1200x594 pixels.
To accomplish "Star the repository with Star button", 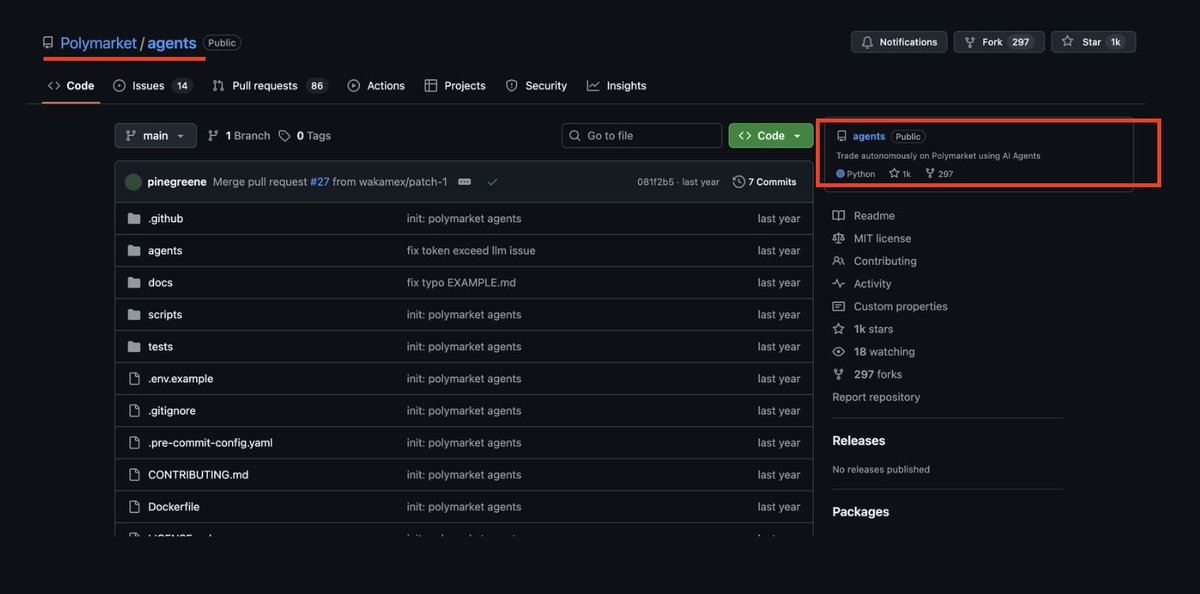I will tap(1093, 42).
